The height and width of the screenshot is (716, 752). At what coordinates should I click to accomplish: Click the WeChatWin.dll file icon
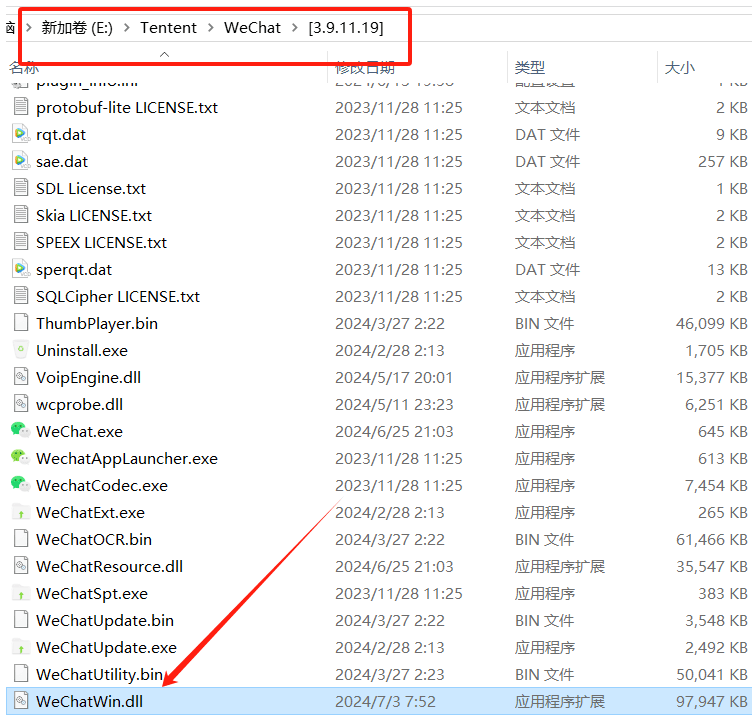point(20,701)
